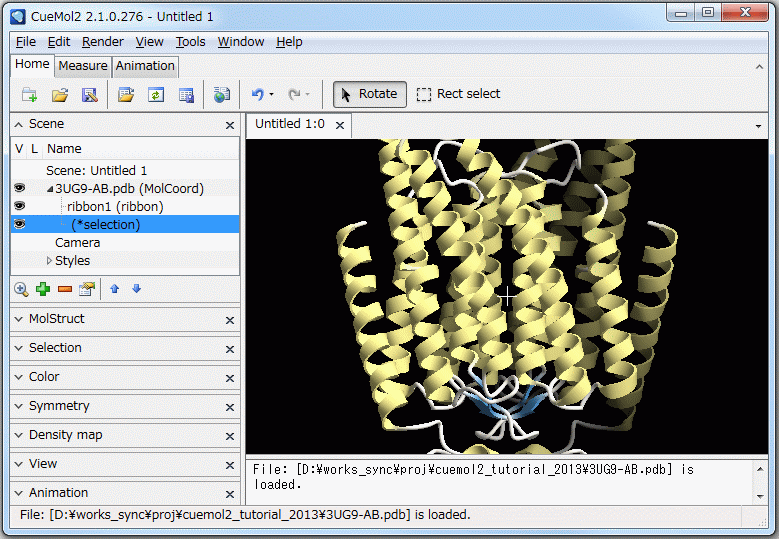The width and height of the screenshot is (779, 539).
Task: Hide the ribbon1 renderer via eye icon
Action: pos(19,206)
